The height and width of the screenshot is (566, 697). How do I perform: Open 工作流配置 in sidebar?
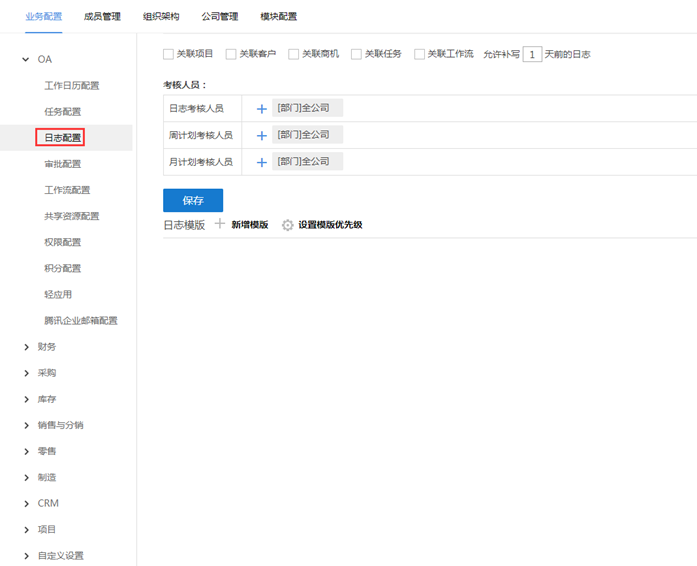[67, 190]
